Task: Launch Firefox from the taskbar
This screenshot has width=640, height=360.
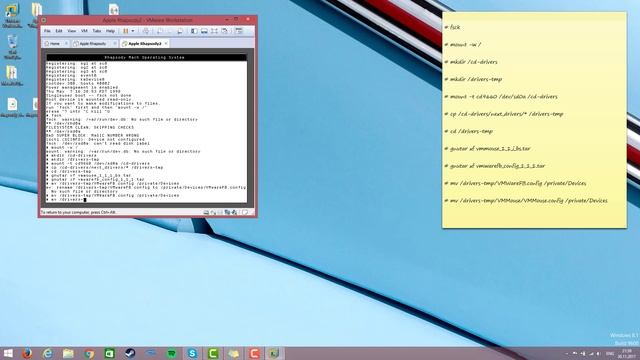Action: click(x=27, y=353)
